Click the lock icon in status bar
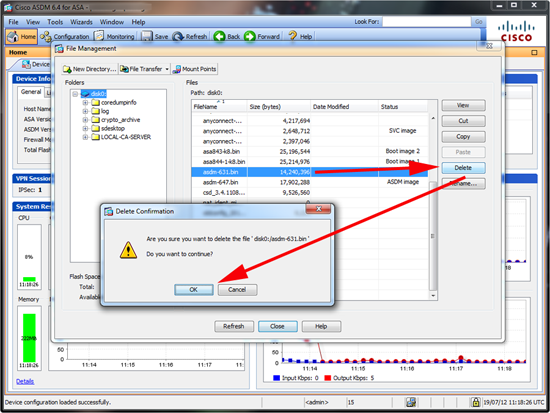This screenshot has width=550, height=413. (476, 402)
